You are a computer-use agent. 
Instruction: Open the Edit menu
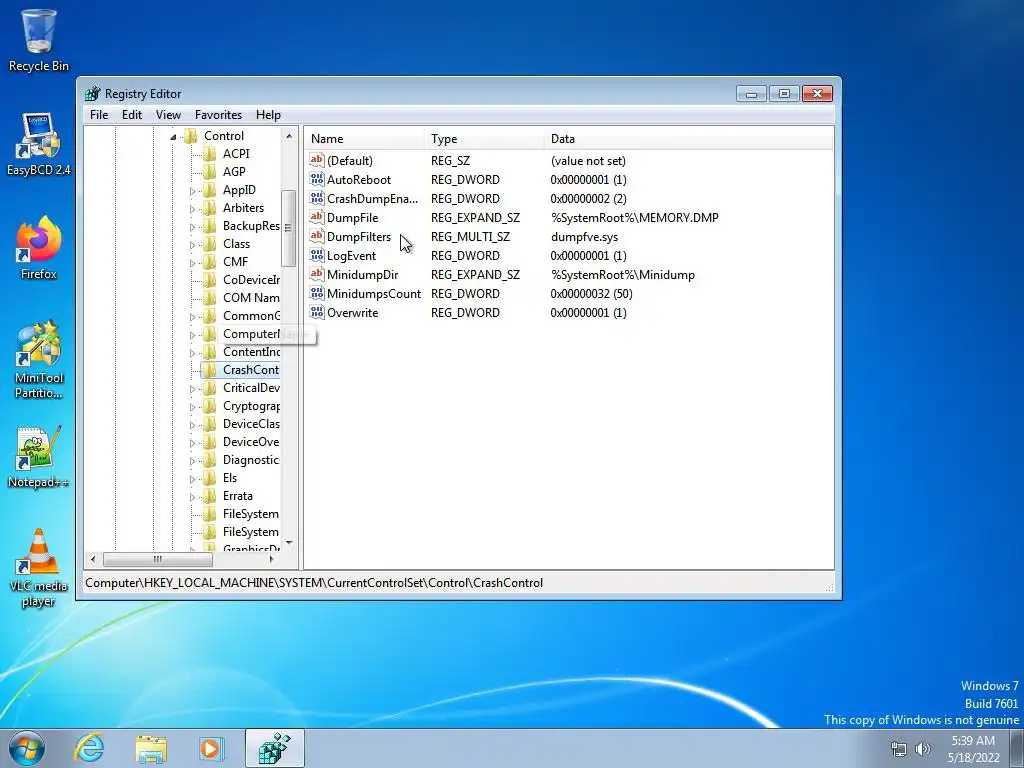click(x=132, y=115)
